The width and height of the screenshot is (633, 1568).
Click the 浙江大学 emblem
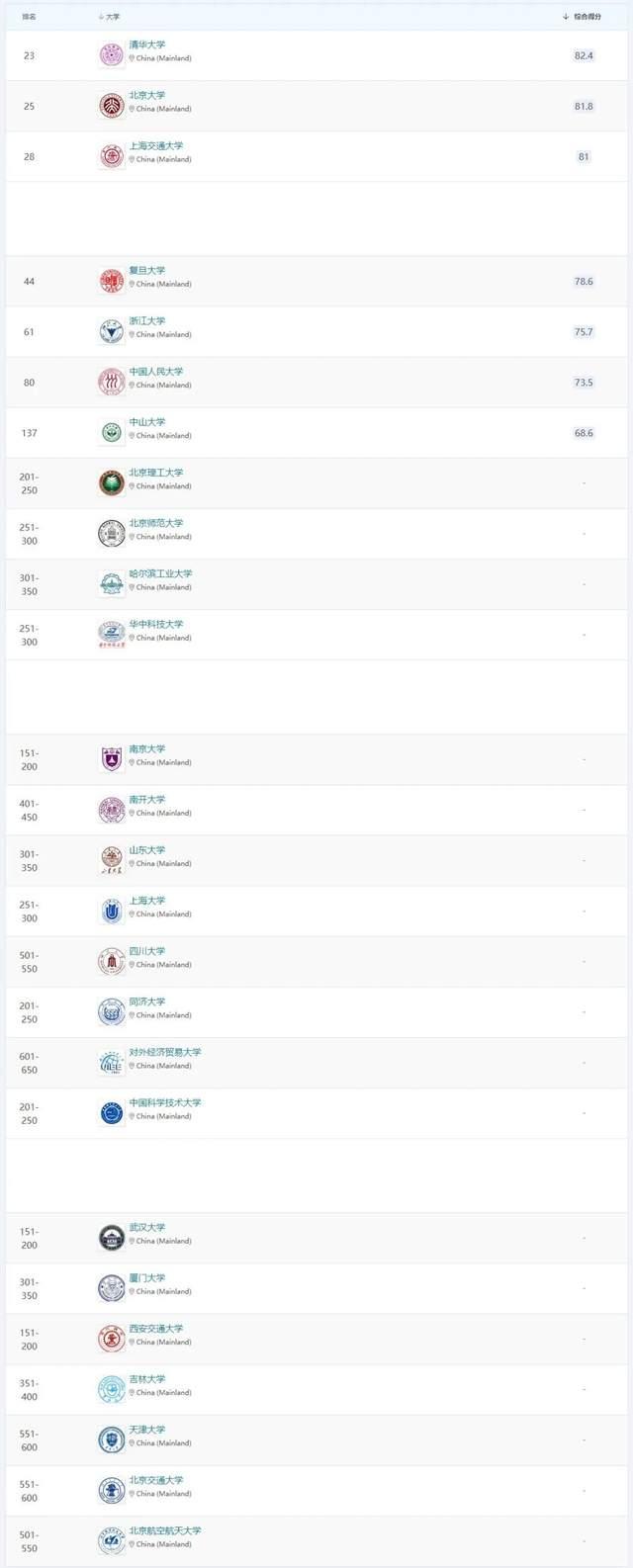[x=112, y=331]
